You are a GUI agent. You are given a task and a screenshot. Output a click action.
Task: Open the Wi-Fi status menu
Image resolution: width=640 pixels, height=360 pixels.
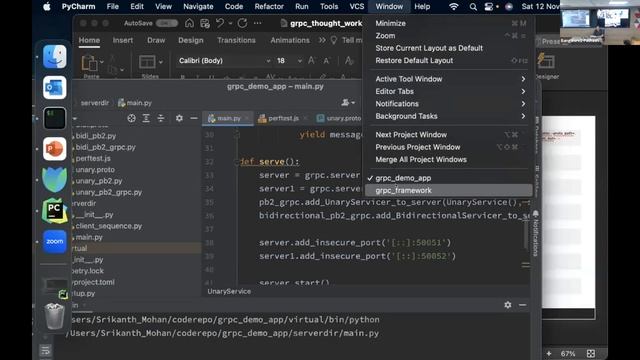pyautogui.click(x=453, y=7)
